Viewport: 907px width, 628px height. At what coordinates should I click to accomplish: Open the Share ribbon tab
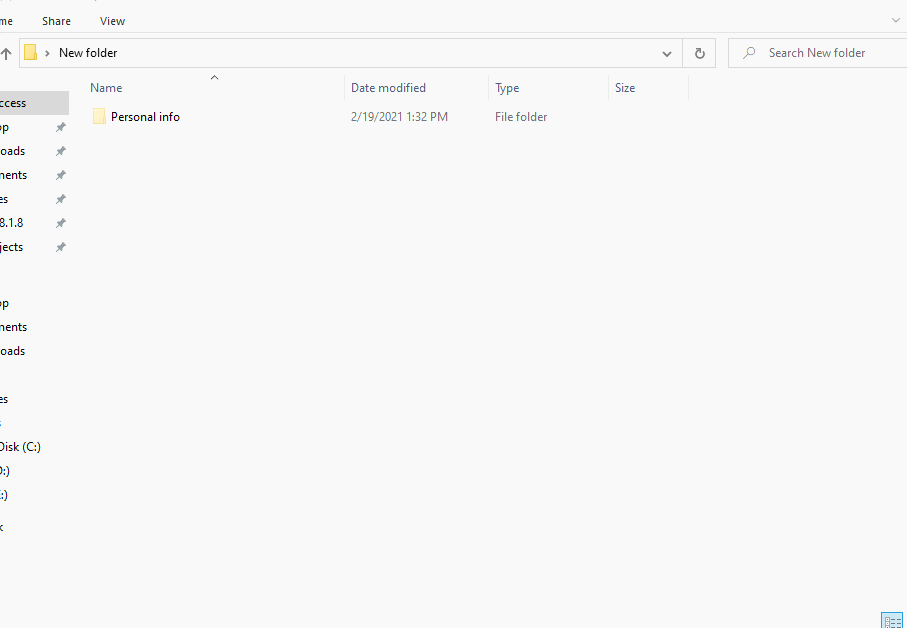[x=56, y=21]
